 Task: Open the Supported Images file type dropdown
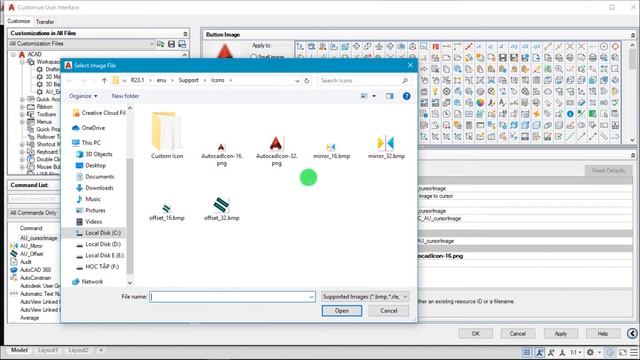point(365,297)
